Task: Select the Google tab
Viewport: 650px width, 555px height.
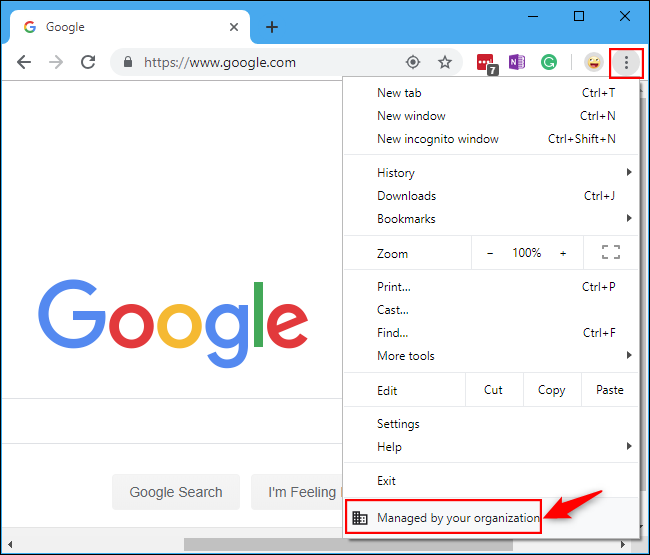Action: point(130,27)
